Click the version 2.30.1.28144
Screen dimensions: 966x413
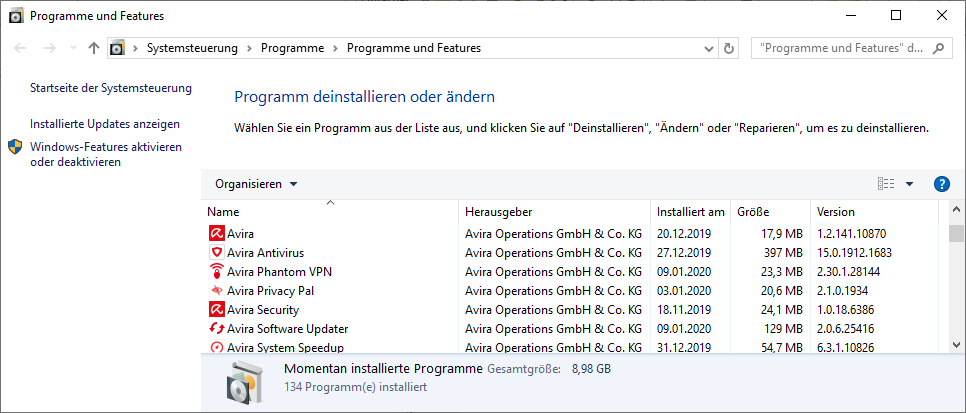(x=848, y=272)
